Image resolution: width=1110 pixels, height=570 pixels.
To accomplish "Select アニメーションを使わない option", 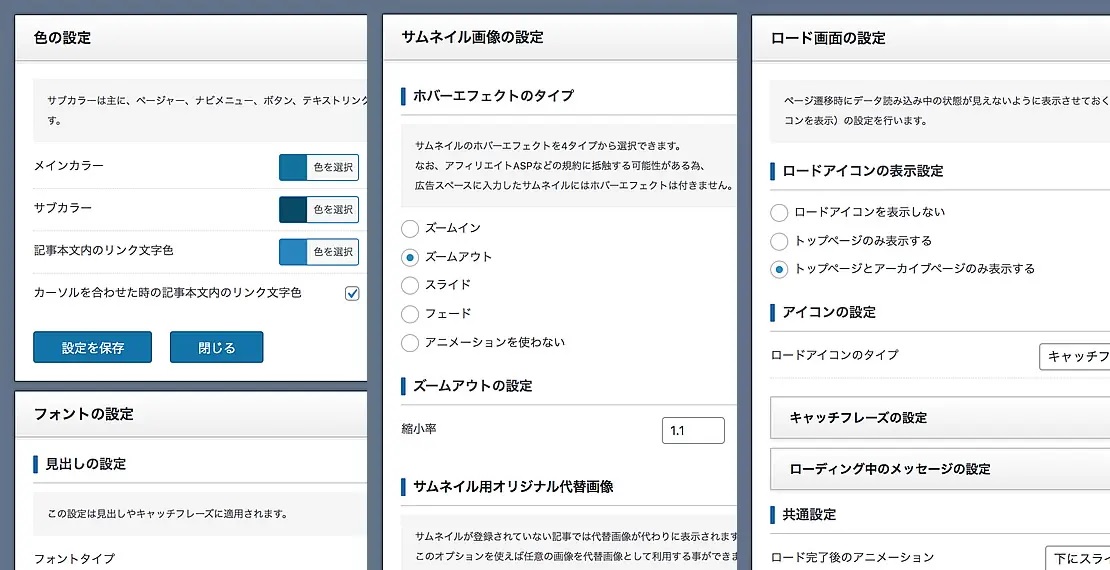I will tap(410, 343).
